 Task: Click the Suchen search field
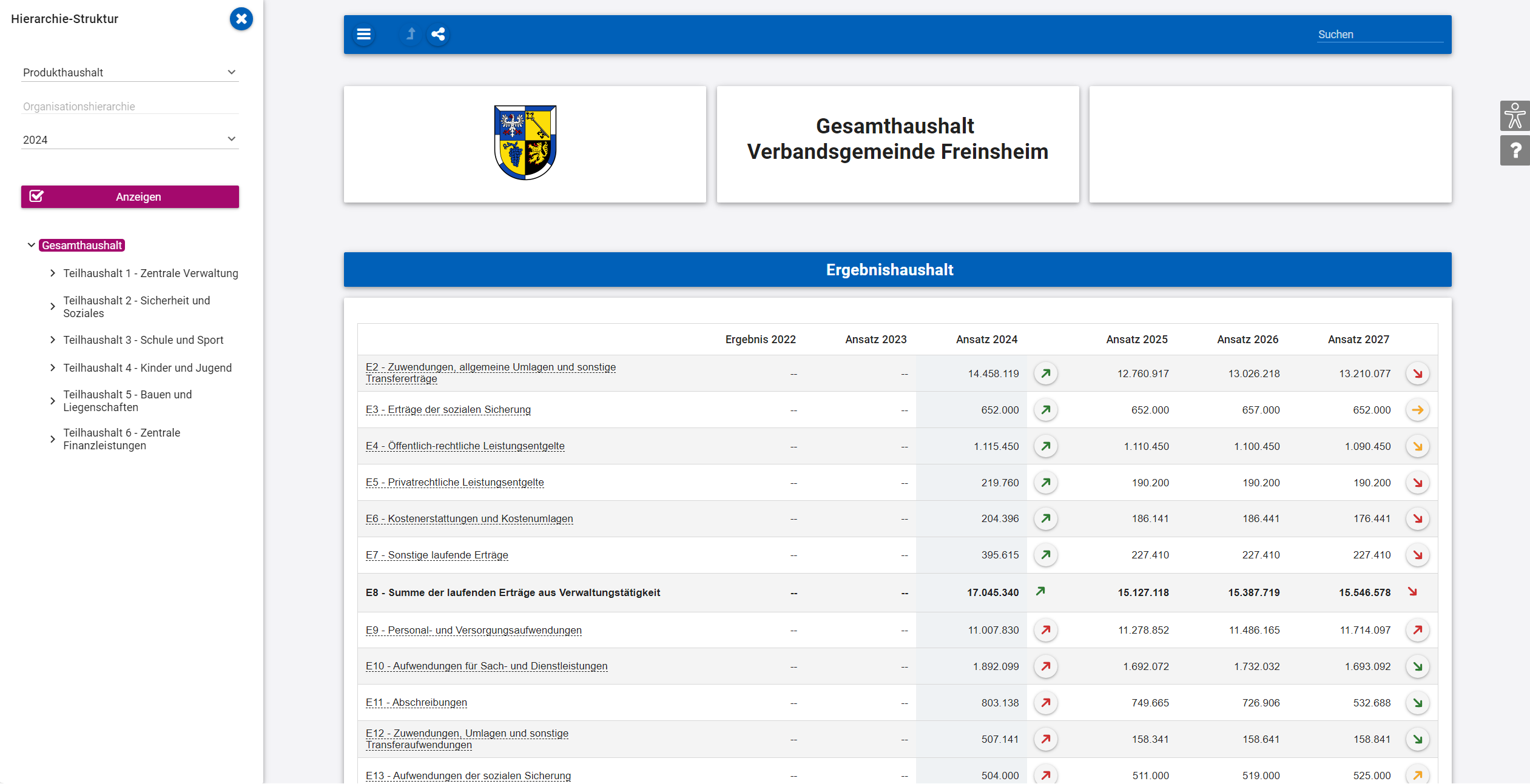tap(1379, 35)
